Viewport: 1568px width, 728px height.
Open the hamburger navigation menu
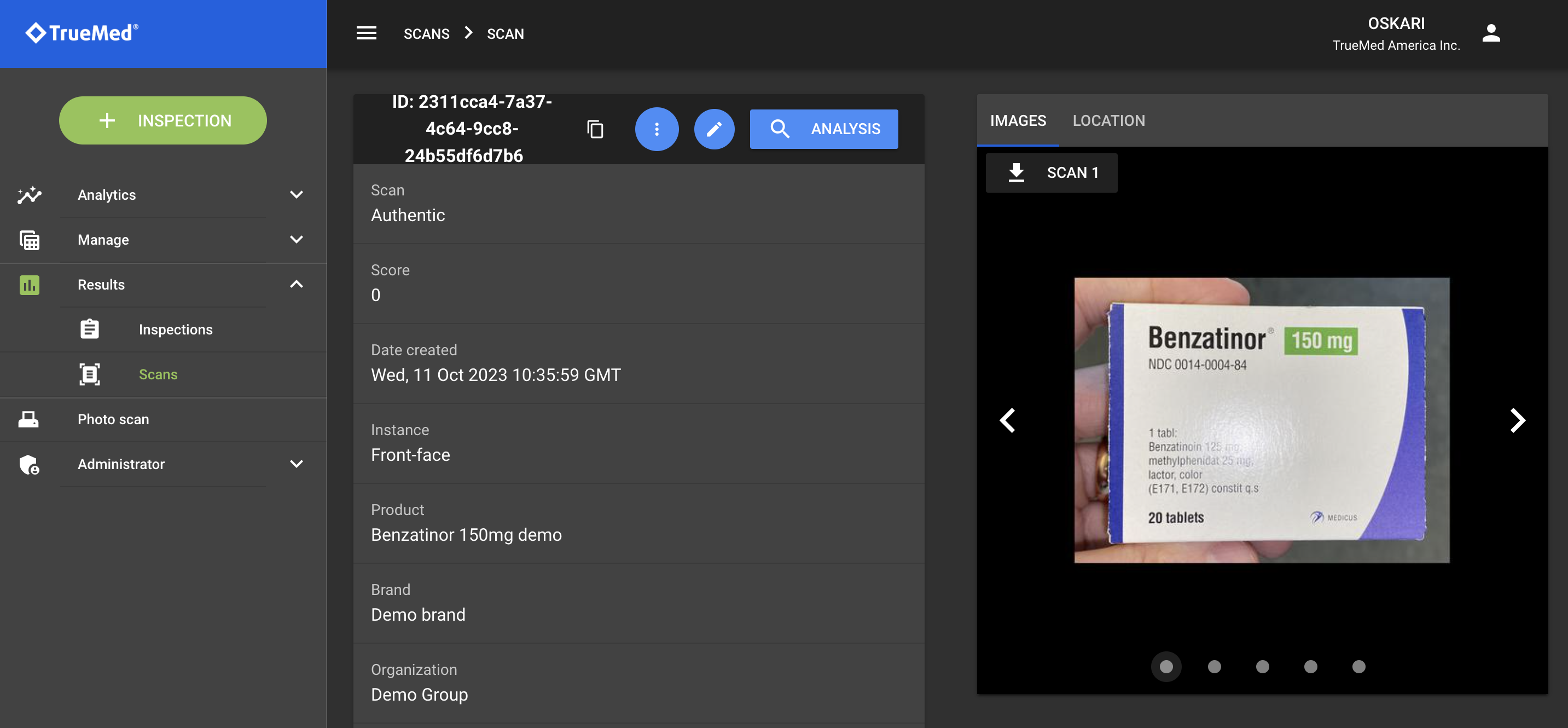click(x=367, y=33)
